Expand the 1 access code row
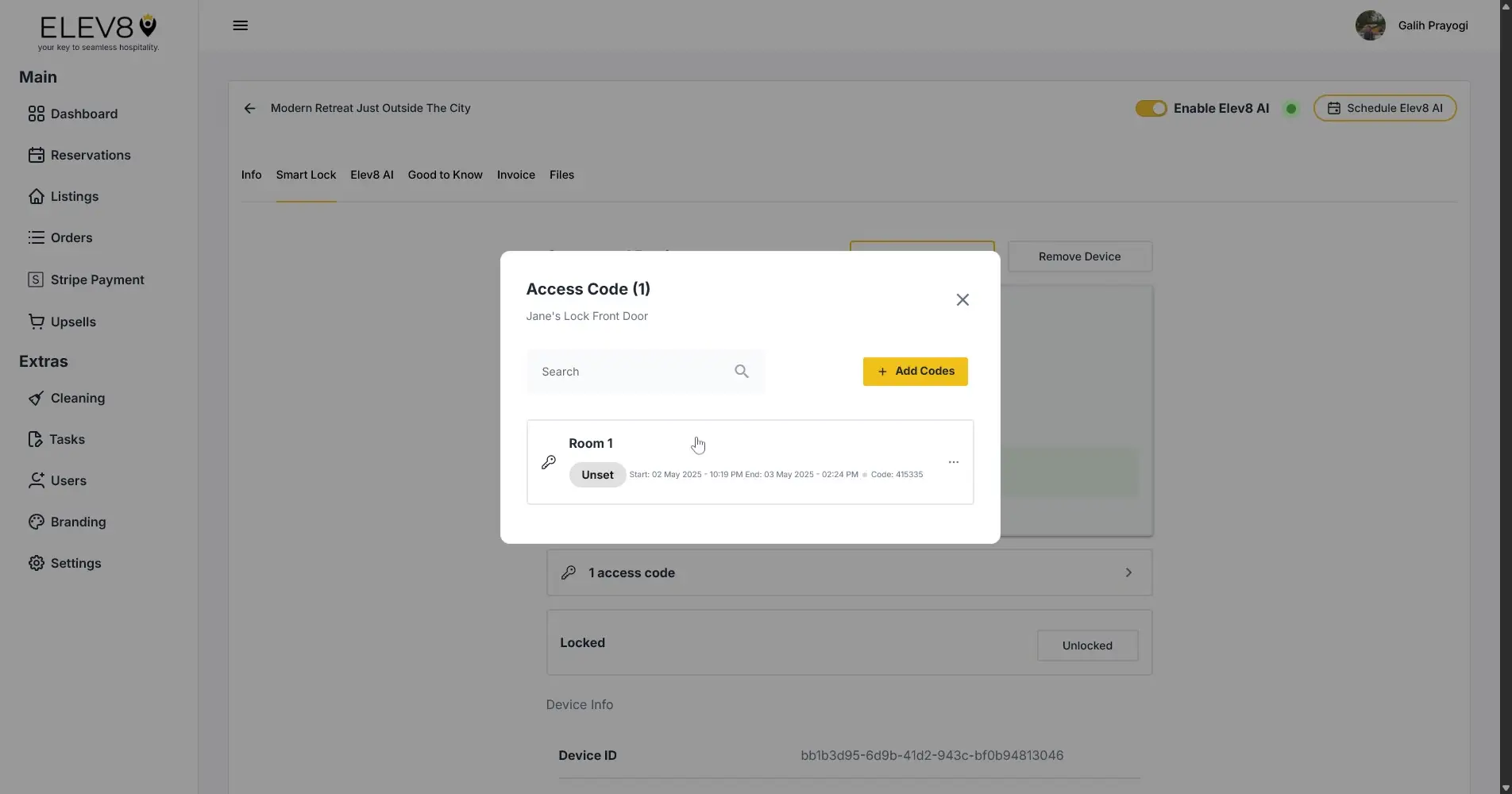 click(x=847, y=572)
